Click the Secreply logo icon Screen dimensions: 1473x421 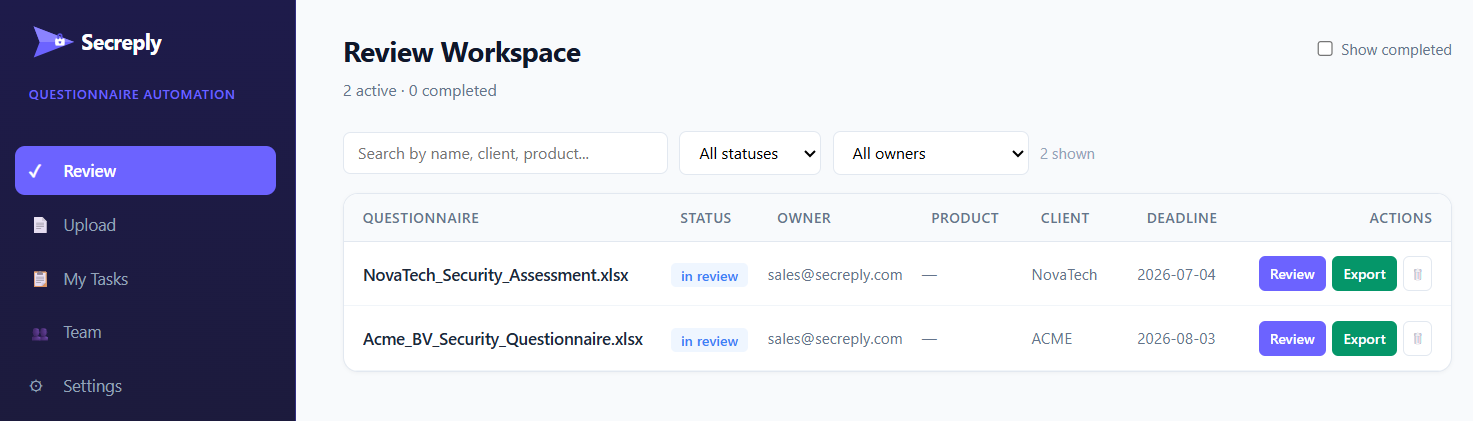(x=53, y=42)
